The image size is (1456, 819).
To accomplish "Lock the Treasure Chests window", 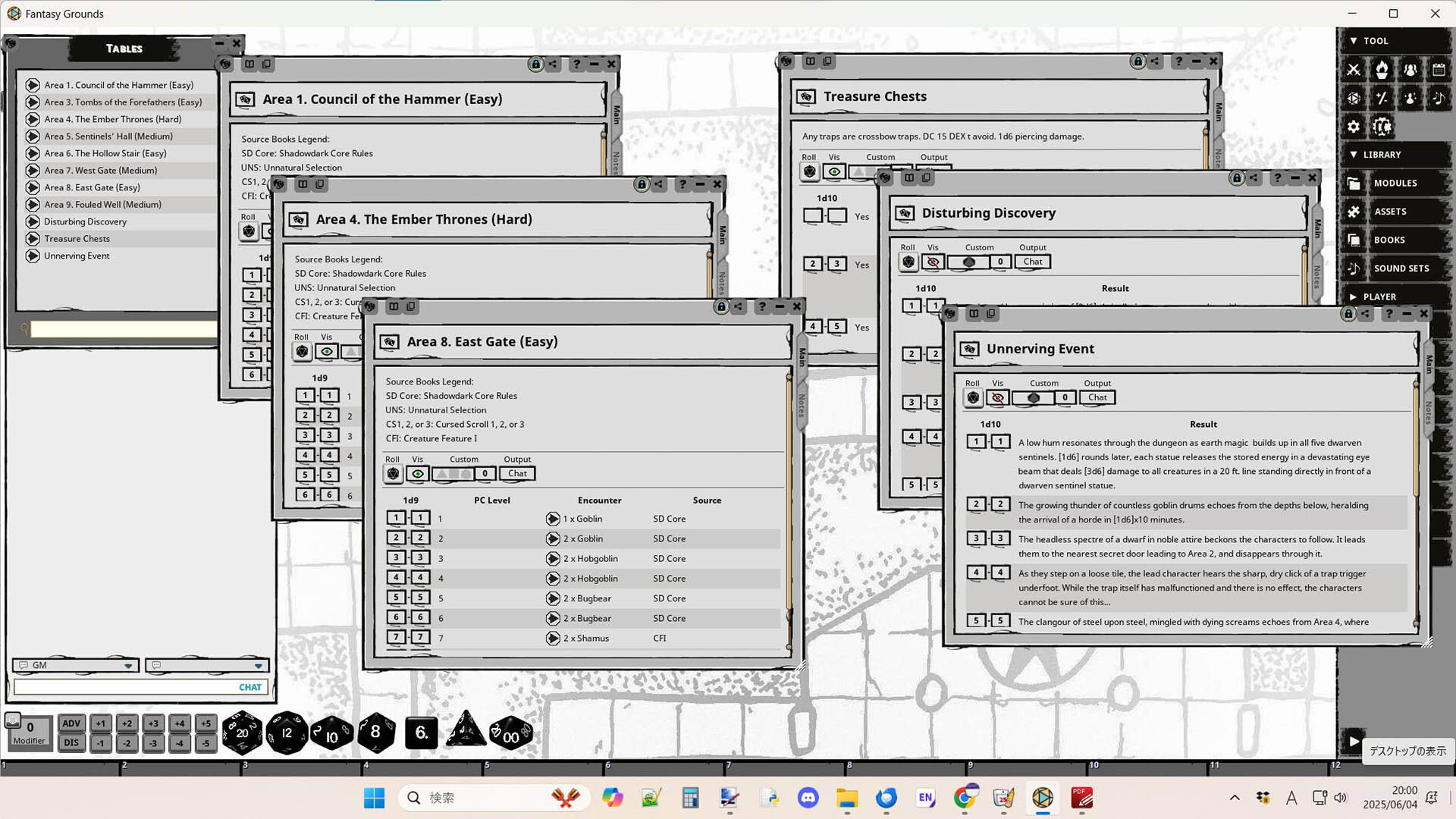I will coord(1137,61).
